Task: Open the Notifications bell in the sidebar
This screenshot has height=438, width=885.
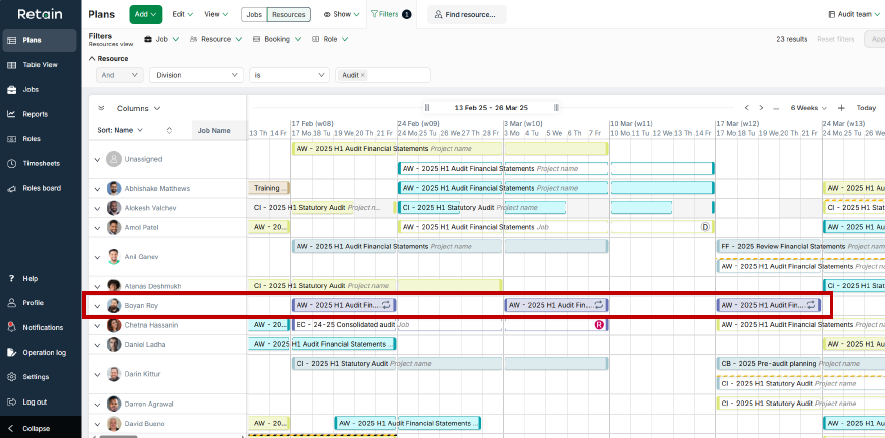Action: pos(42,327)
